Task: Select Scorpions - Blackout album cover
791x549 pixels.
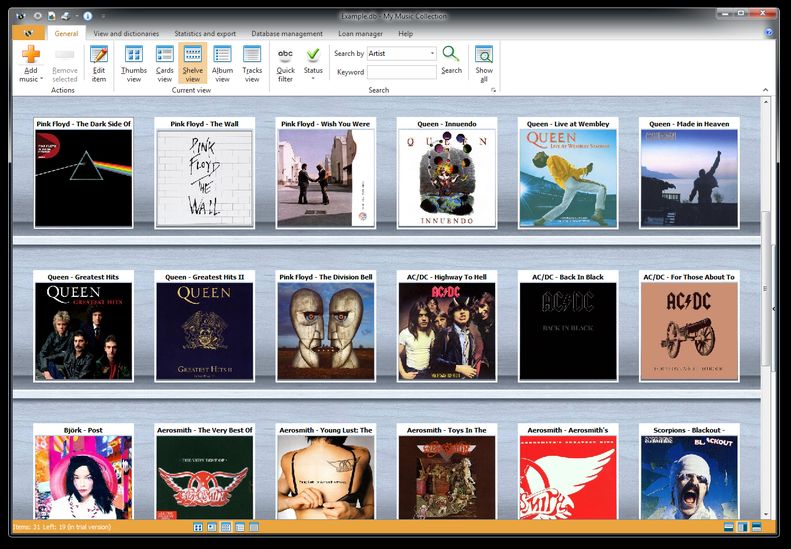Action: pyautogui.click(x=689, y=472)
